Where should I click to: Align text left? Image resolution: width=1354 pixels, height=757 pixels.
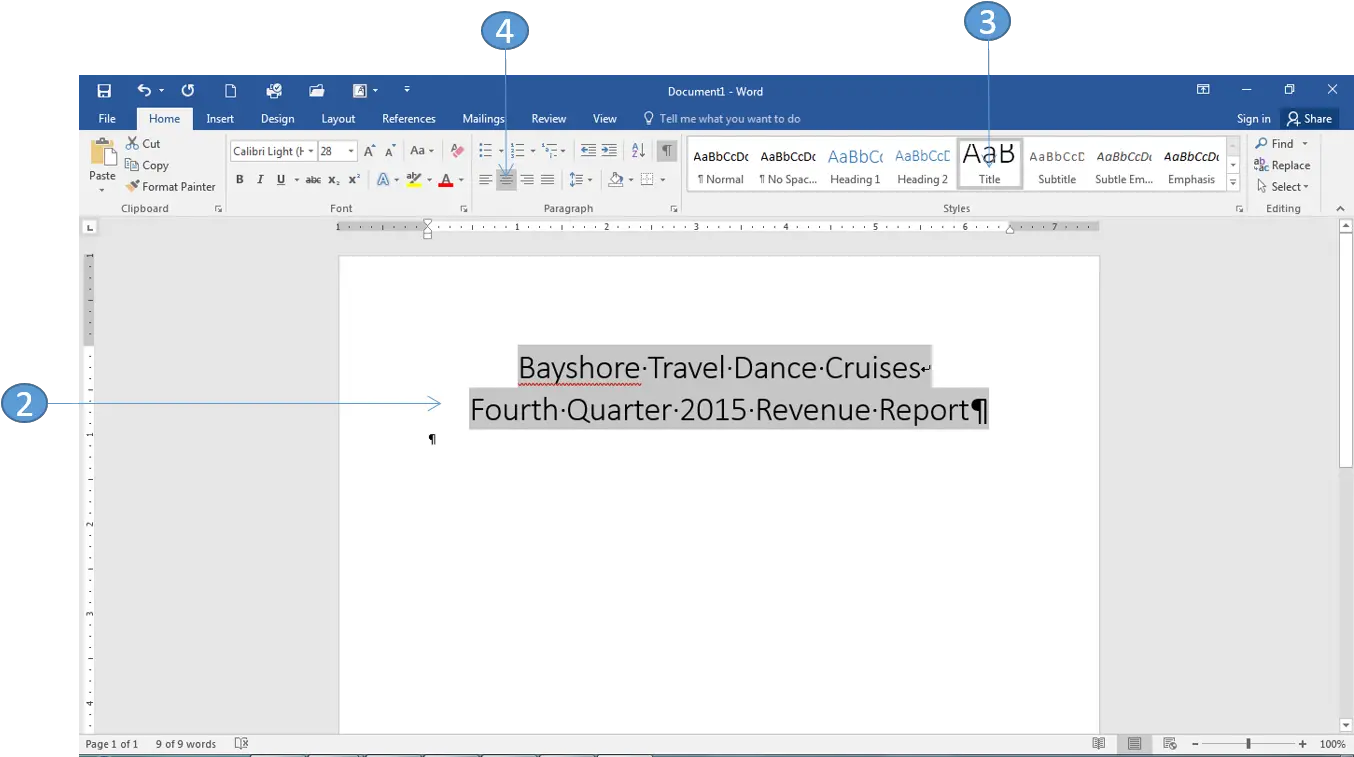tap(485, 180)
